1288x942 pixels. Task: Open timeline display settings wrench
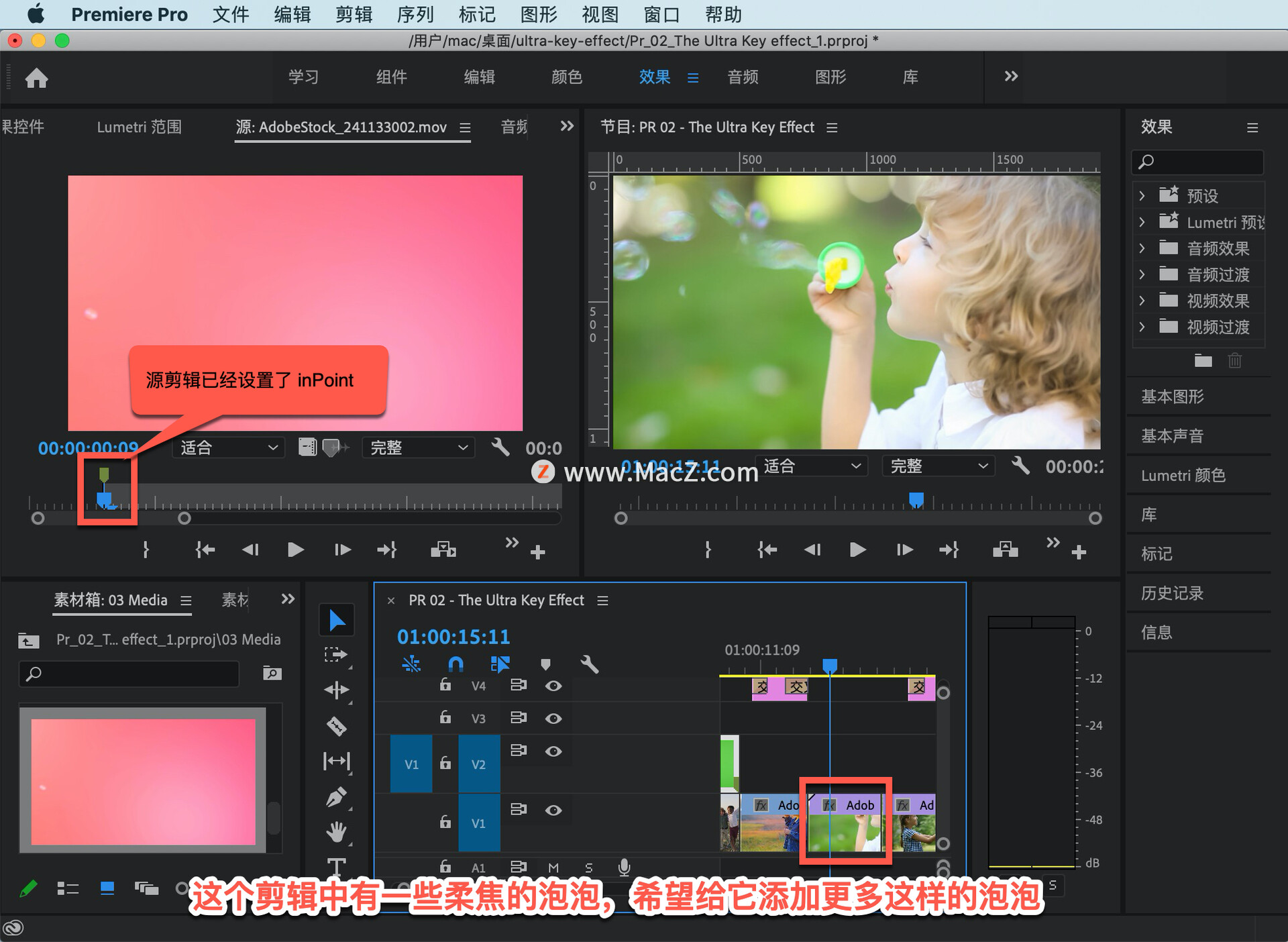coord(589,664)
